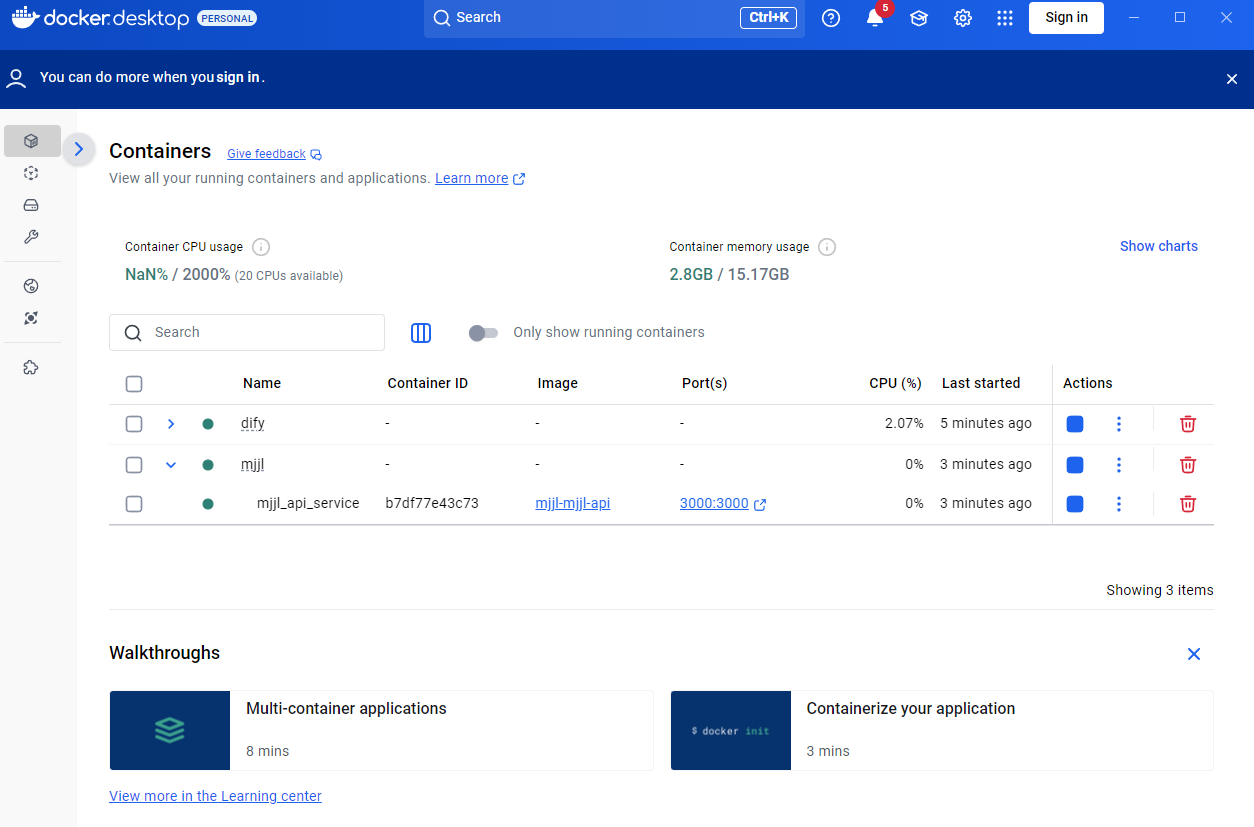This screenshot has height=827, width=1254.
Task: Delete the mjjl_api_service container
Action: coord(1188,504)
